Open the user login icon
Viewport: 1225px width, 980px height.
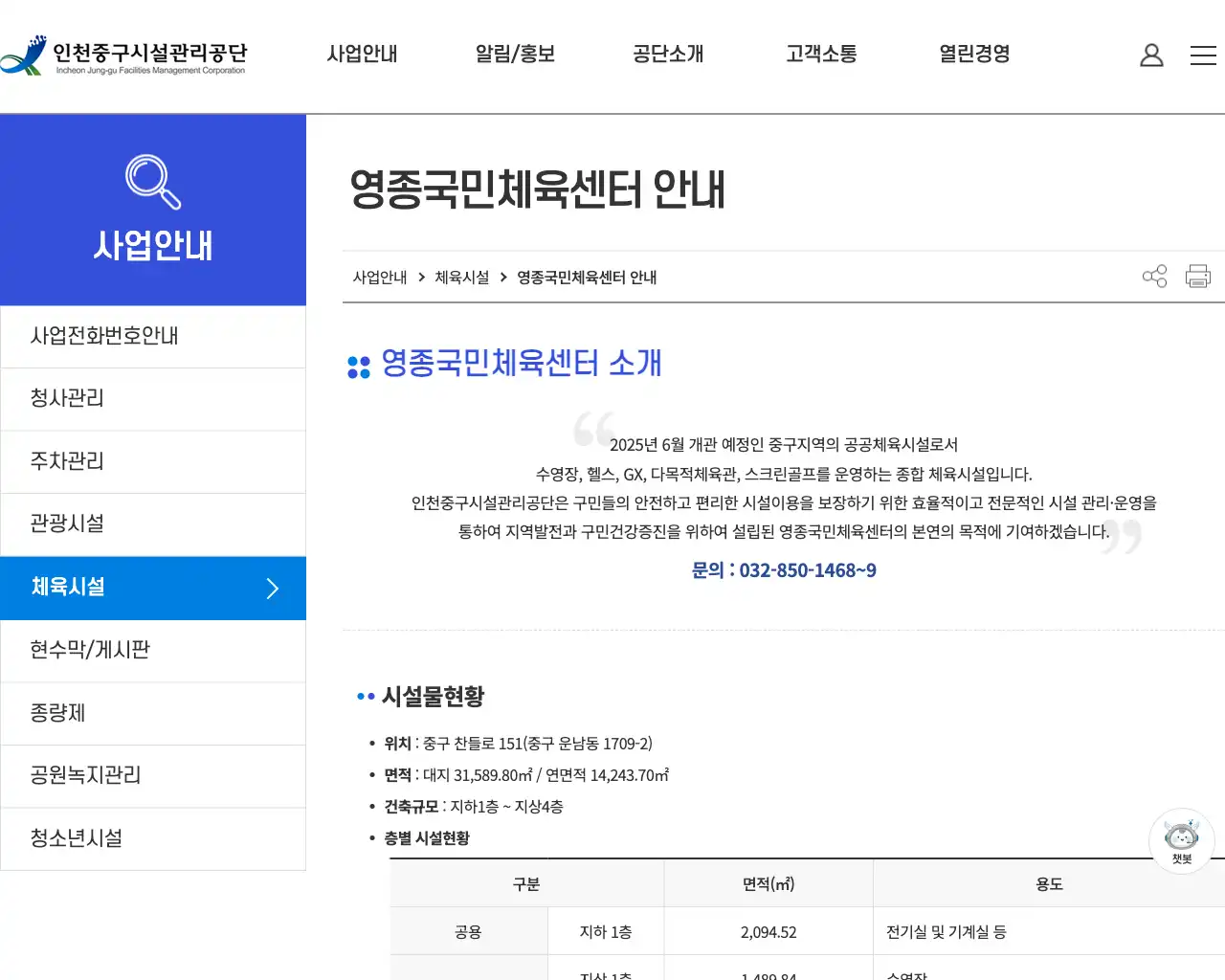coord(1151,55)
